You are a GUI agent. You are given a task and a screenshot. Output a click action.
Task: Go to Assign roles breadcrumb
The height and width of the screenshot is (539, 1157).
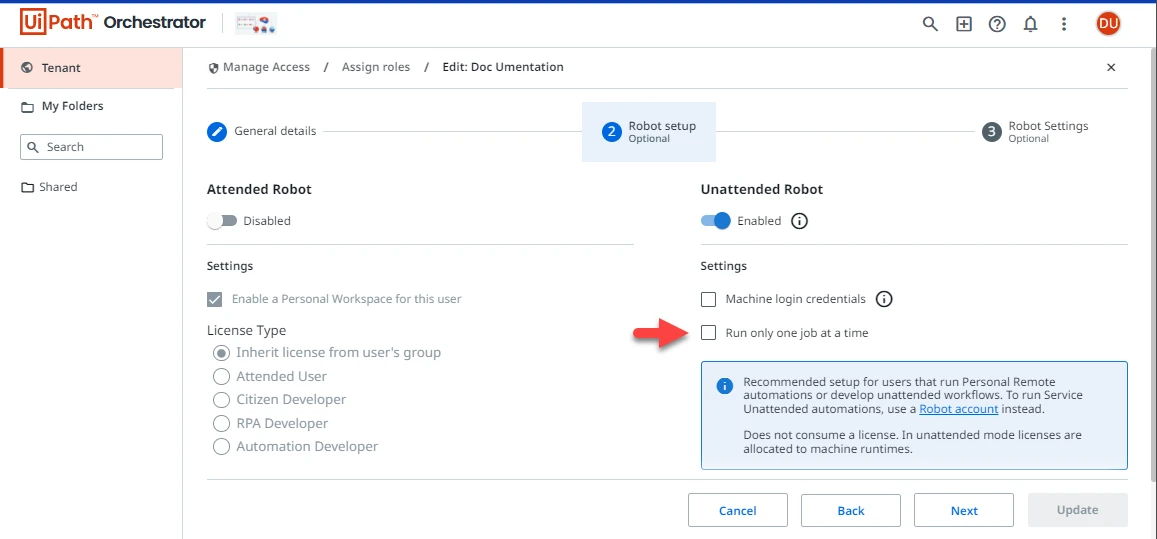pyautogui.click(x=376, y=67)
